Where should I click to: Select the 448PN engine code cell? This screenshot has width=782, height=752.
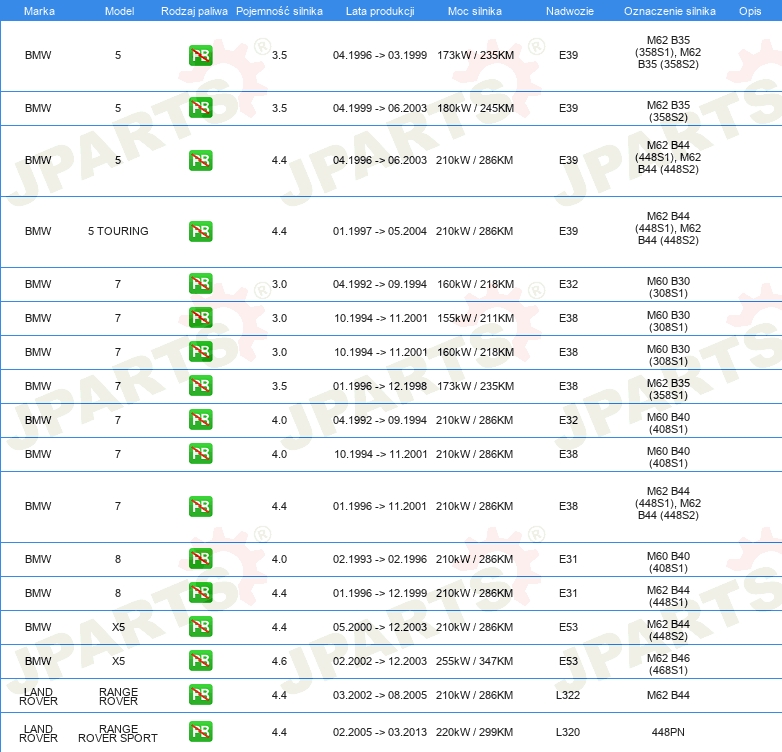[668, 731]
